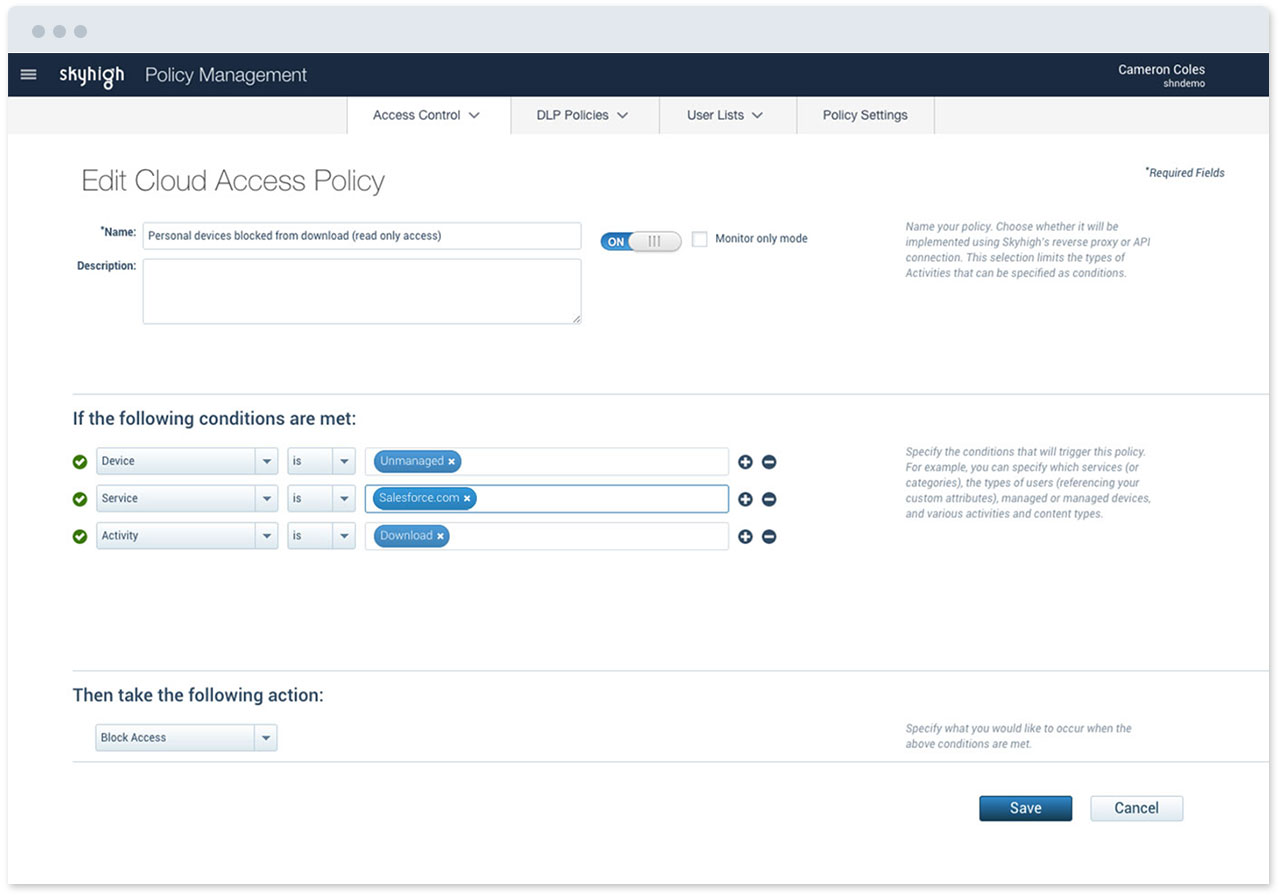Viewport: 1280px width, 896px height.
Task: Click the green check beside Activity
Action: (80, 536)
